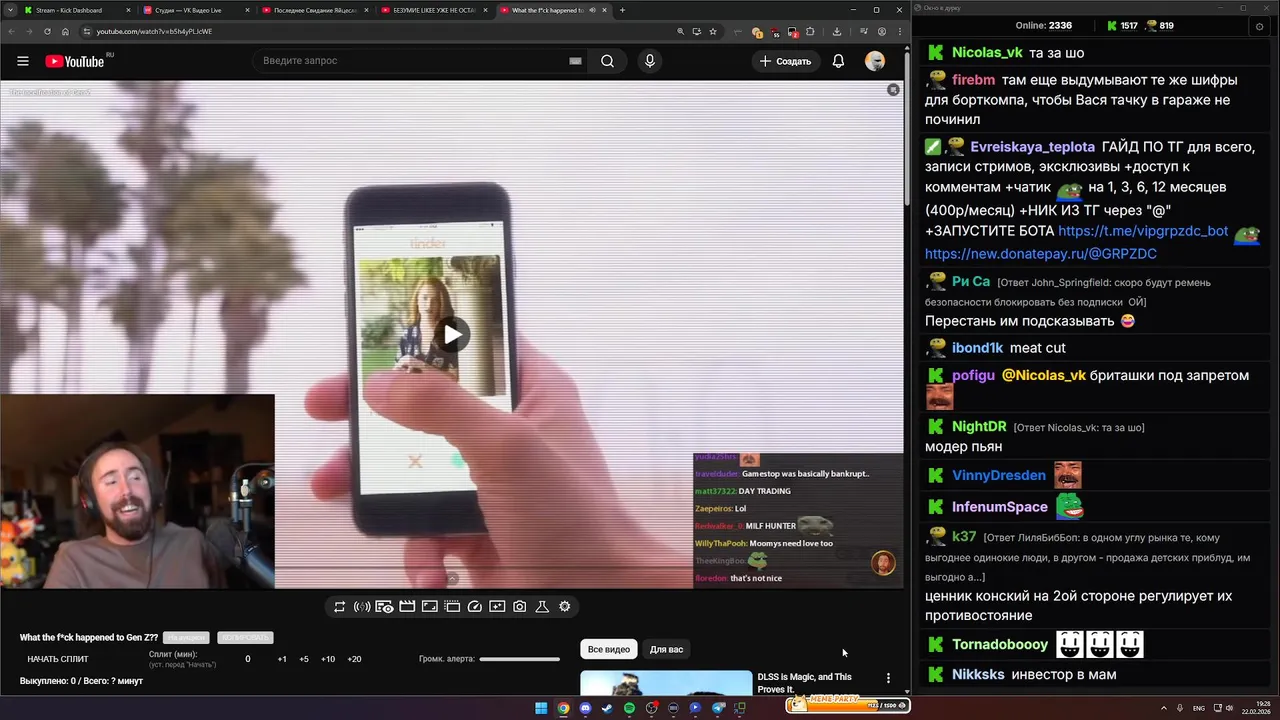Click the broadcast waves icon in the video toolbar
This screenshot has height=720, width=1280.
[x=362, y=606]
